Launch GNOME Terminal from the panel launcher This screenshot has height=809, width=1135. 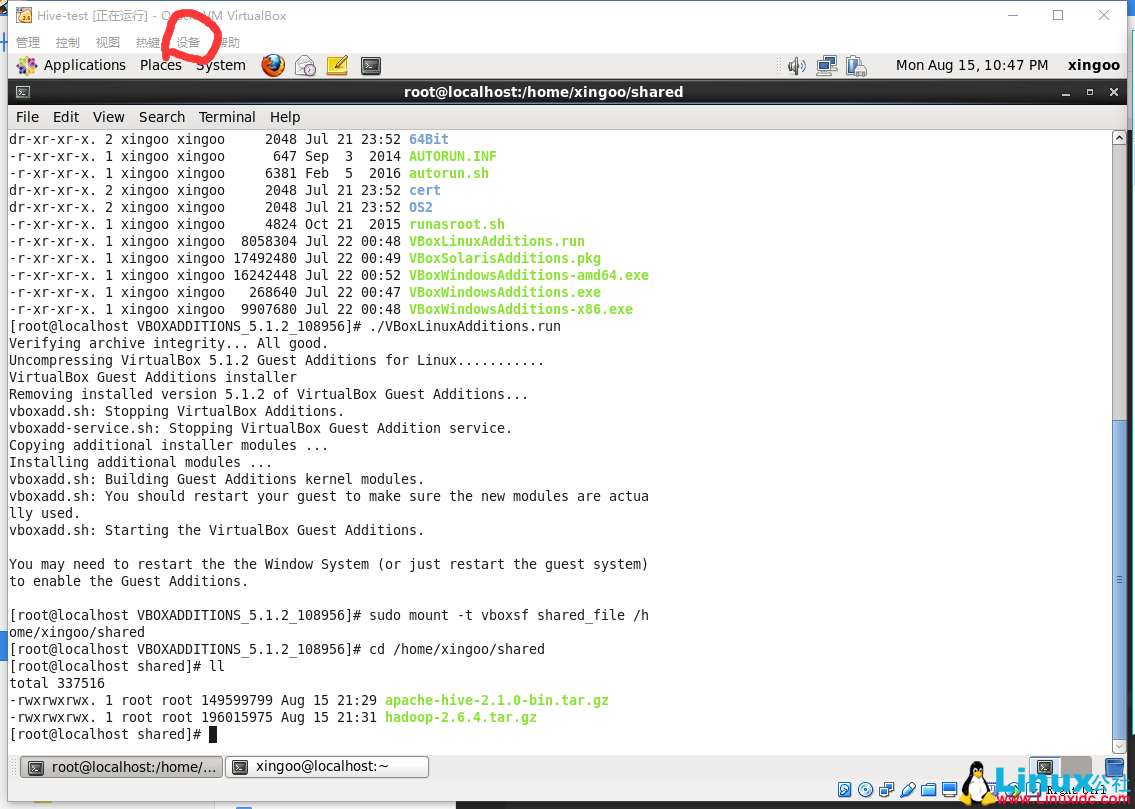point(371,65)
